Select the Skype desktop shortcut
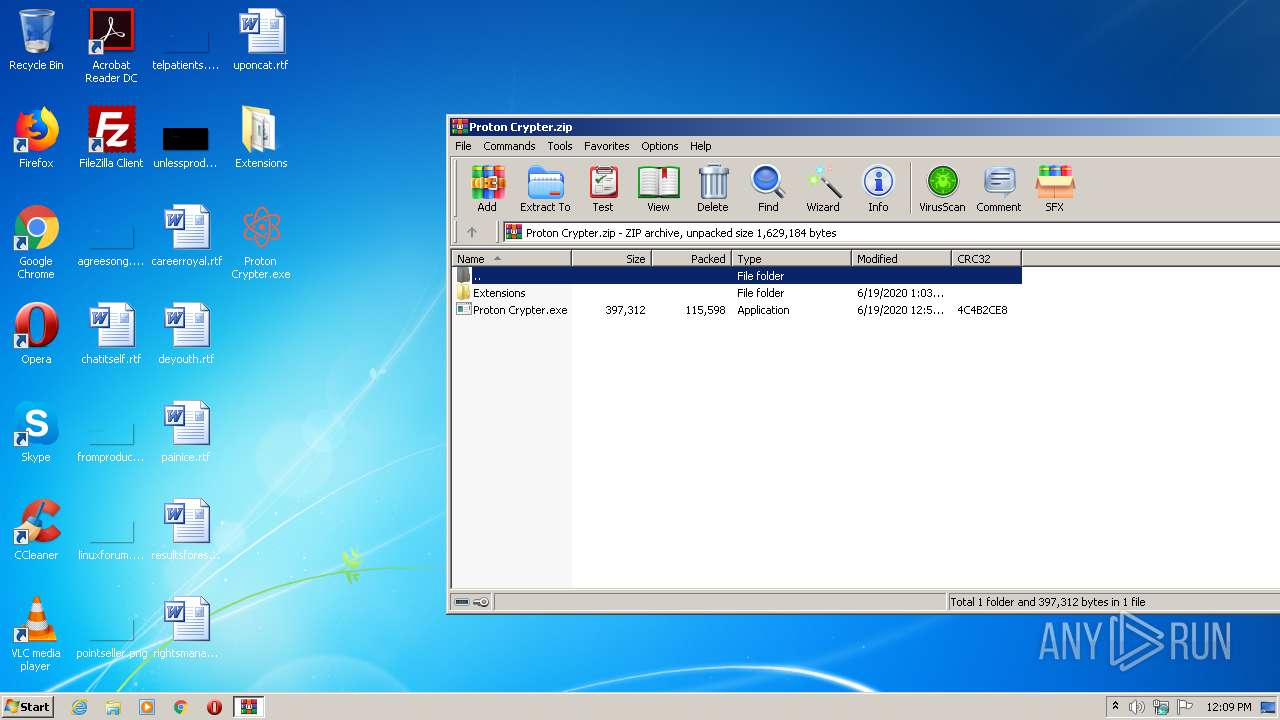 point(36,432)
